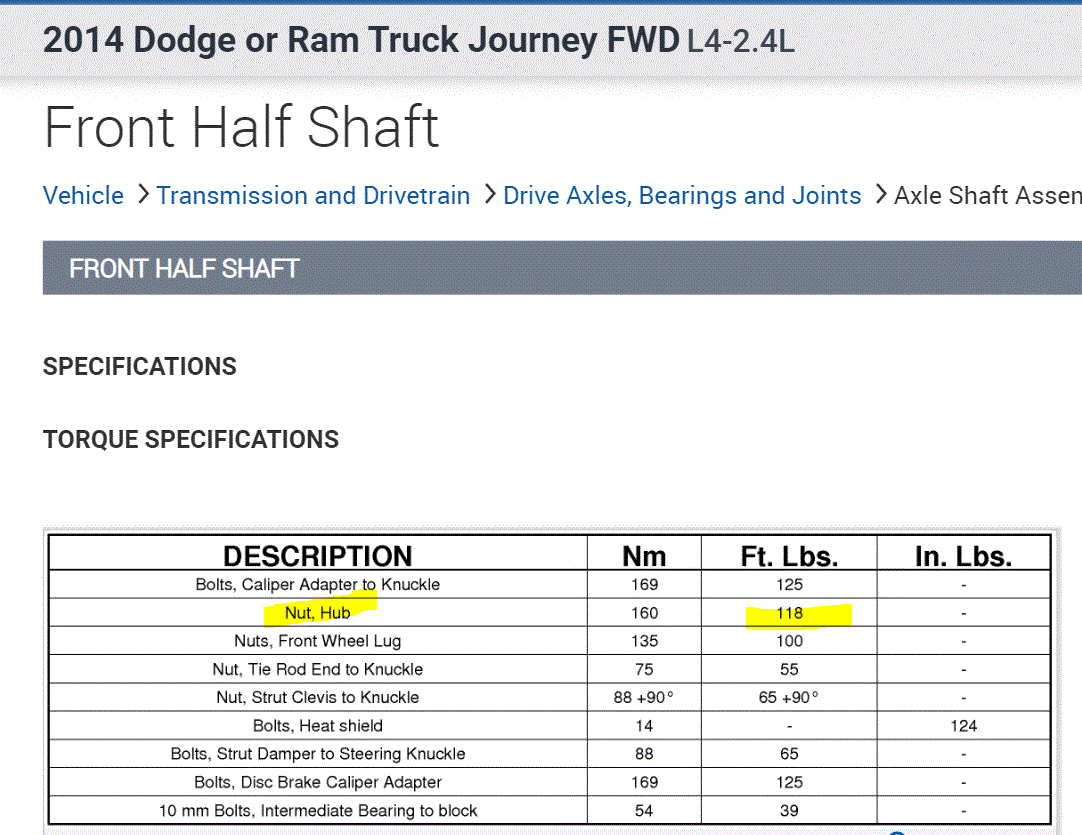Click the Ft. Lbs. column header

[789, 555]
